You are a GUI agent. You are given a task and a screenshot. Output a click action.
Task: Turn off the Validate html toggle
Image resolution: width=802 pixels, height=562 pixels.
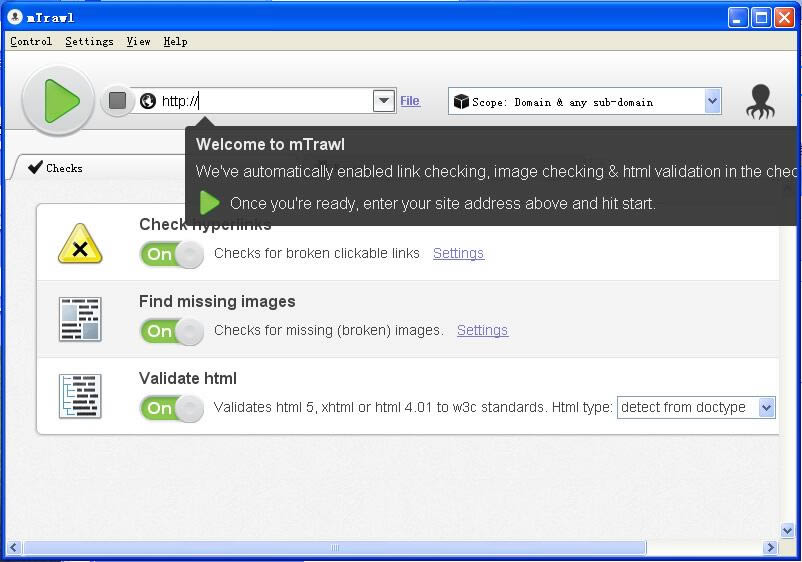tap(172, 408)
